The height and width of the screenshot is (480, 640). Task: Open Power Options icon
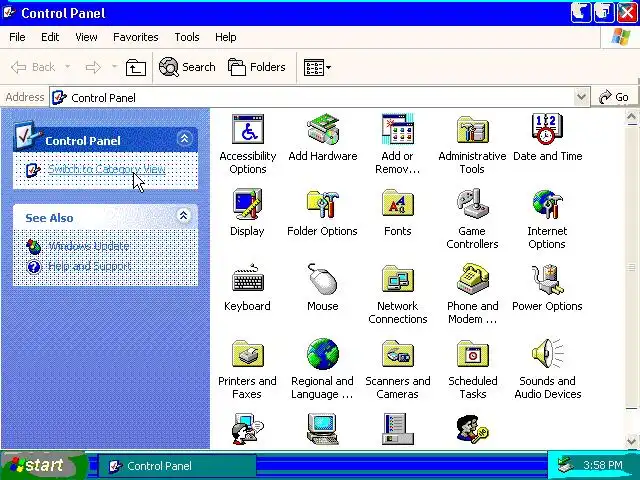(547, 279)
